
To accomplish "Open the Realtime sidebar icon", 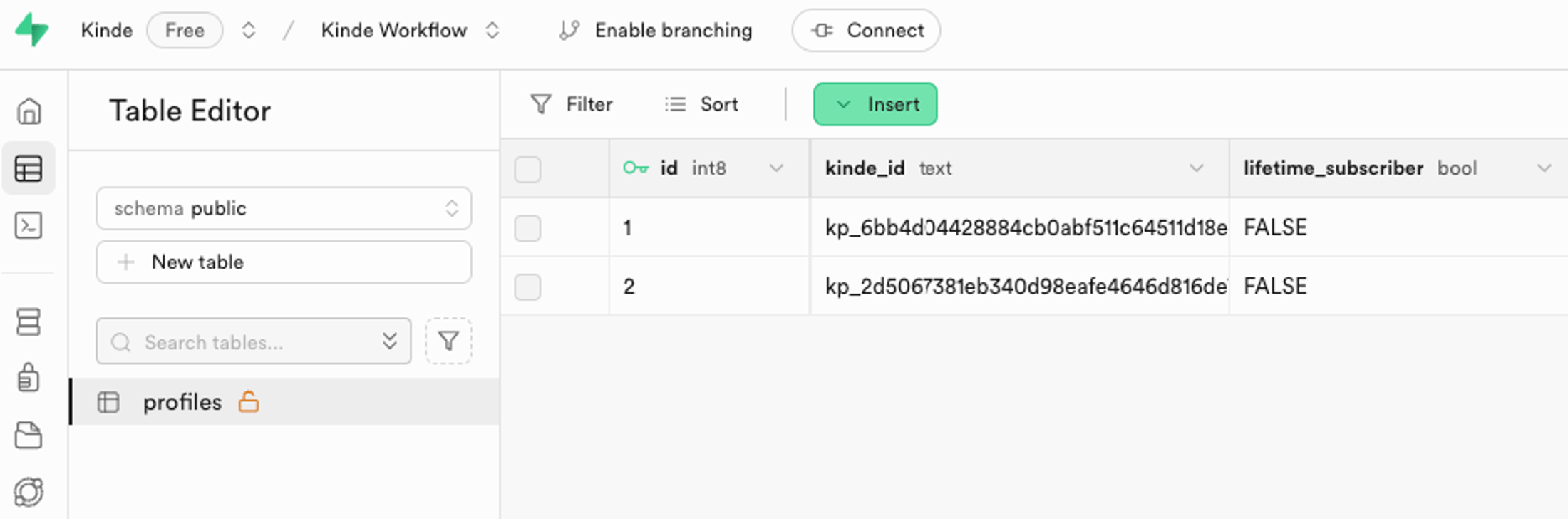I will [x=29, y=492].
